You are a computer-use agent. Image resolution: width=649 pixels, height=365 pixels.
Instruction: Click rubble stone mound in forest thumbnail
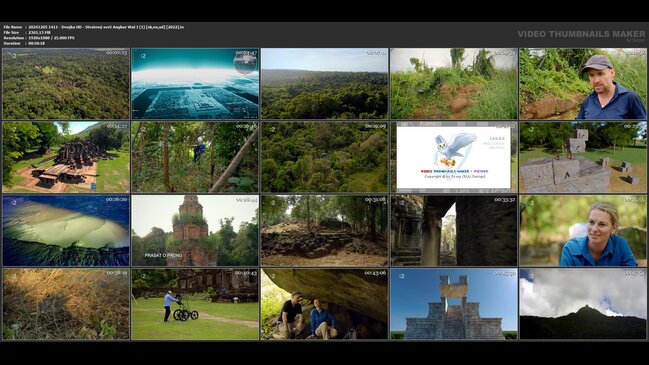coord(324,231)
